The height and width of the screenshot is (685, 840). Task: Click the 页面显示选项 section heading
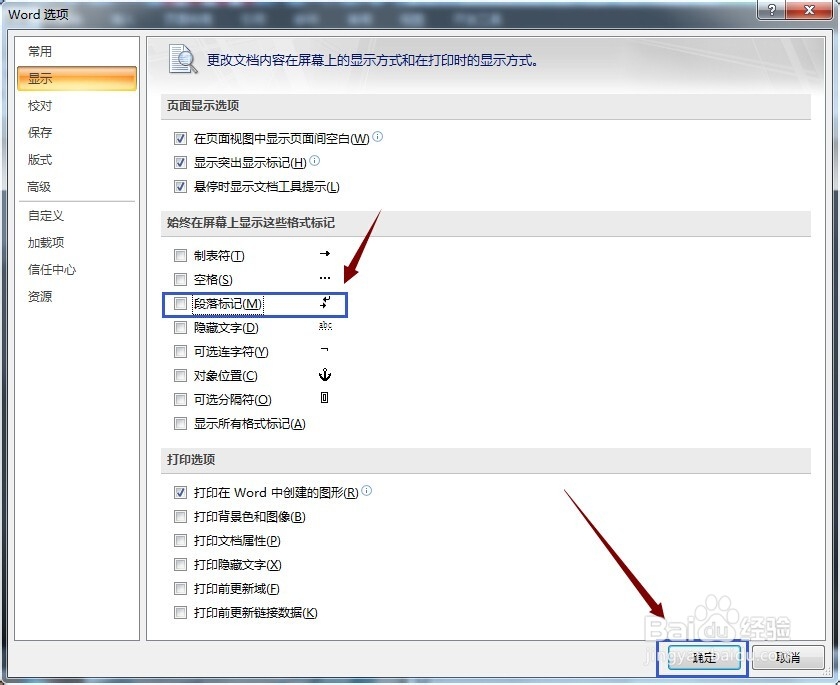tap(203, 106)
